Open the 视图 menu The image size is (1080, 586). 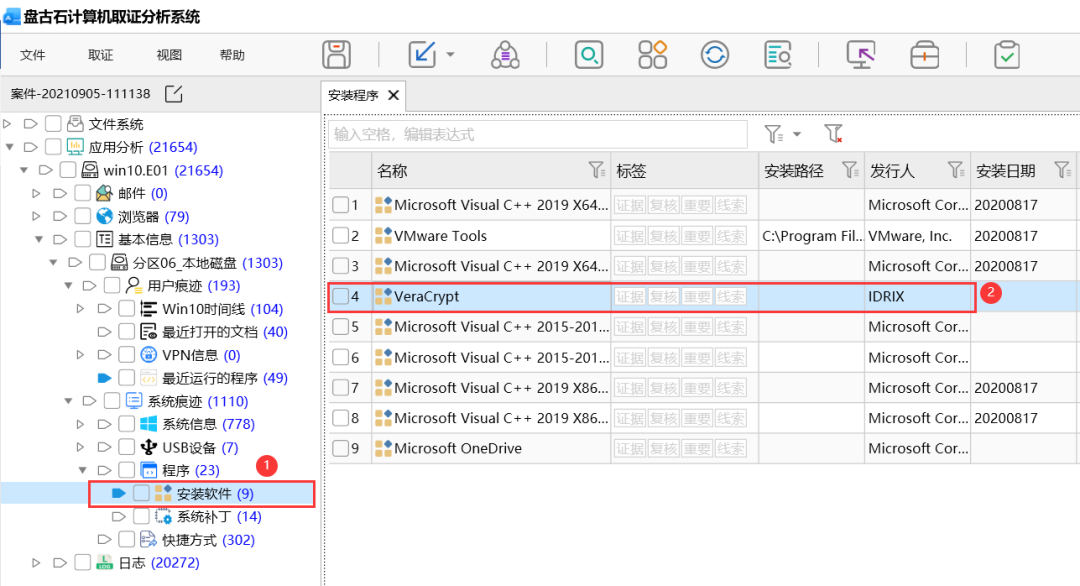click(169, 55)
